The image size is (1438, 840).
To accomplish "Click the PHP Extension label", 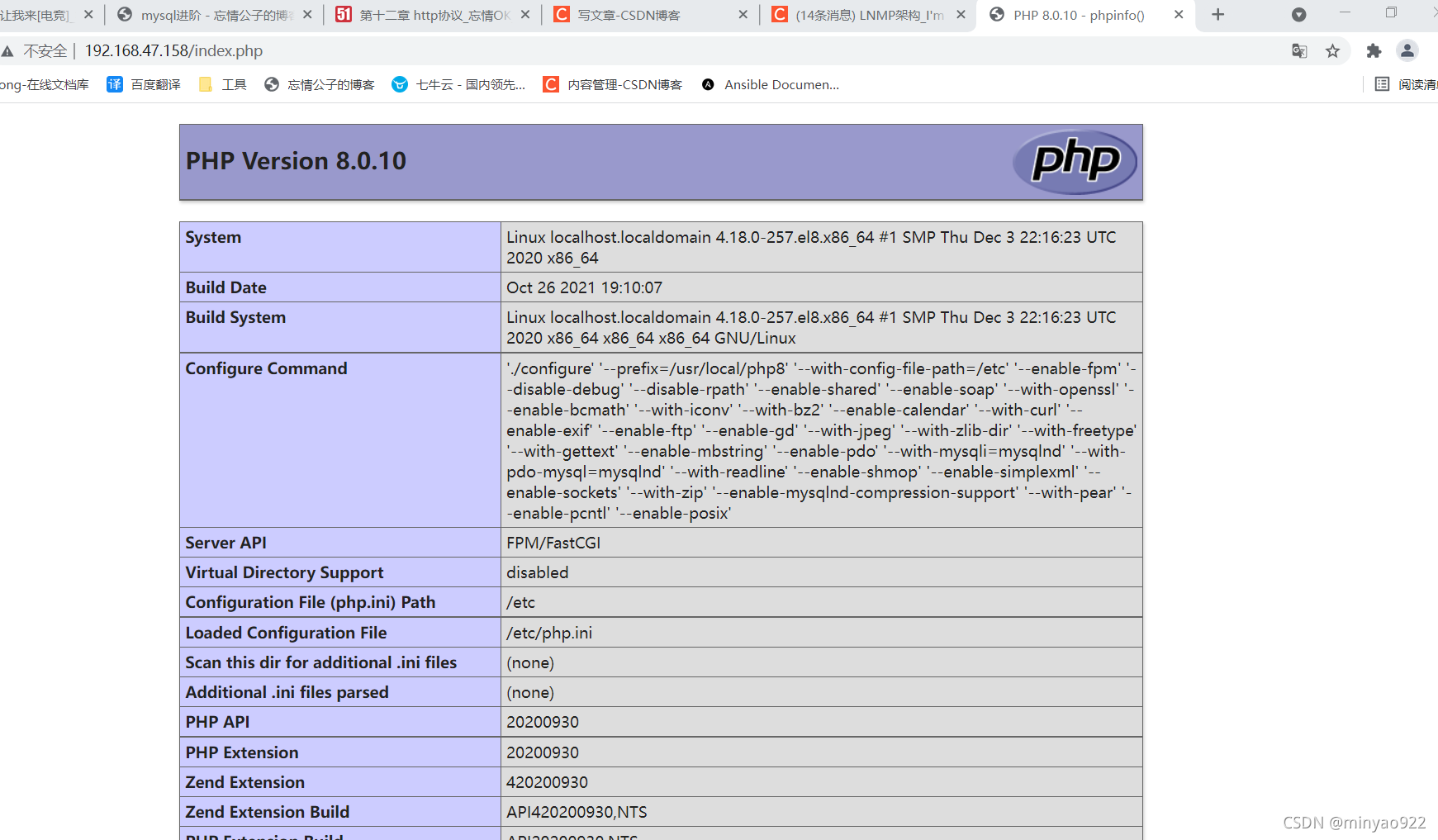I will (x=242, y=752).
